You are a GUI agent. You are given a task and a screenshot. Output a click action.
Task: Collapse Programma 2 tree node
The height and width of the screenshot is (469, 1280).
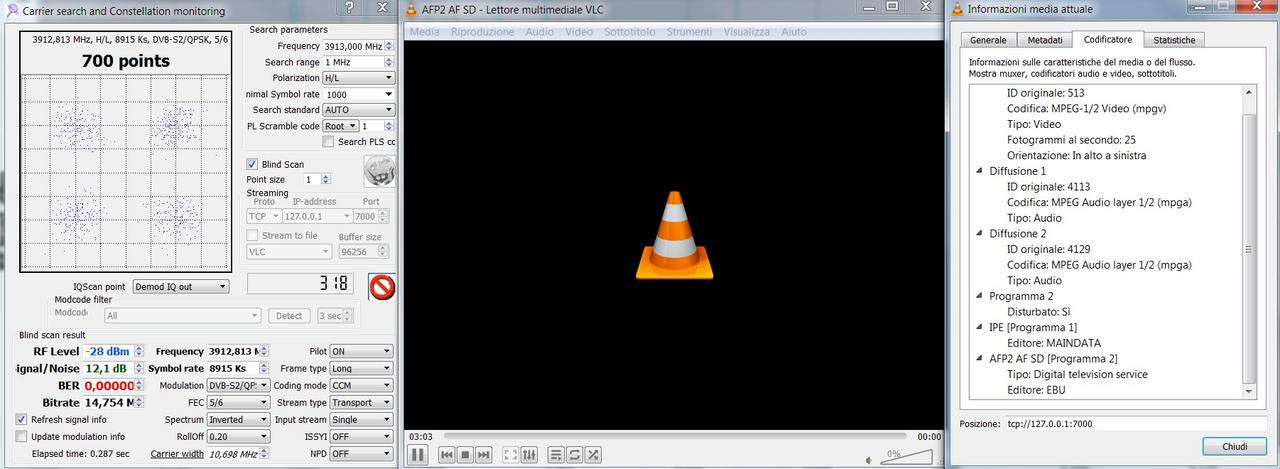979,296
